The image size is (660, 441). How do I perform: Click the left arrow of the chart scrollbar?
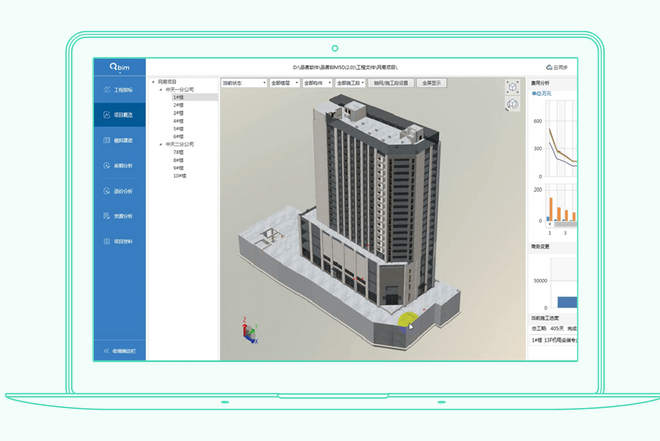pos(550,224)
